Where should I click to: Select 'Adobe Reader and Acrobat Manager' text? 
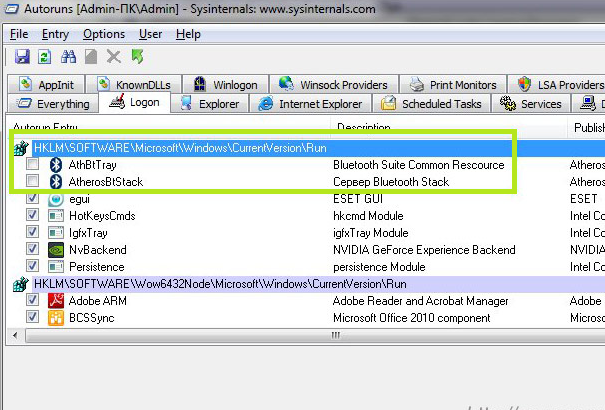421,301
